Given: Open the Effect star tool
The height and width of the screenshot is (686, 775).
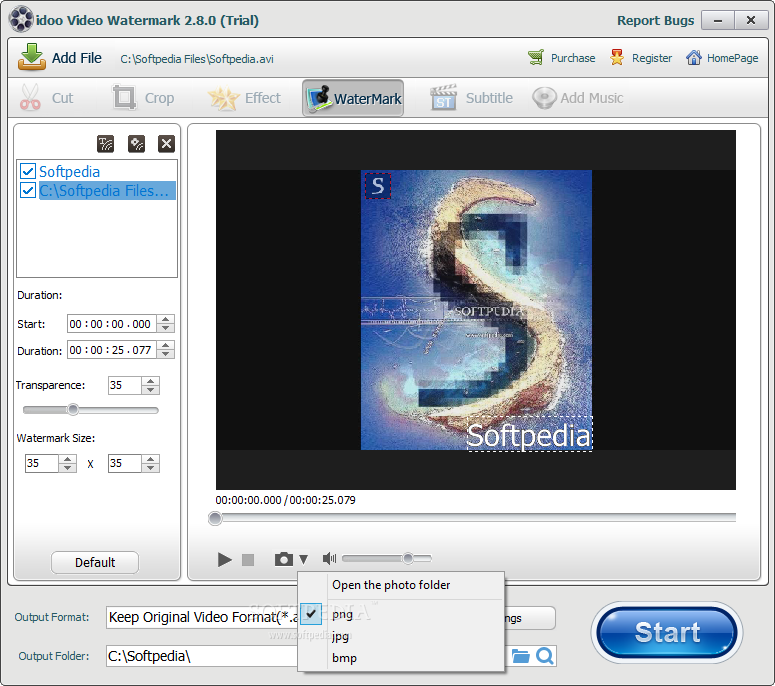Looking at the screenshot, I should pyautogui.click(x=223, y=98).
